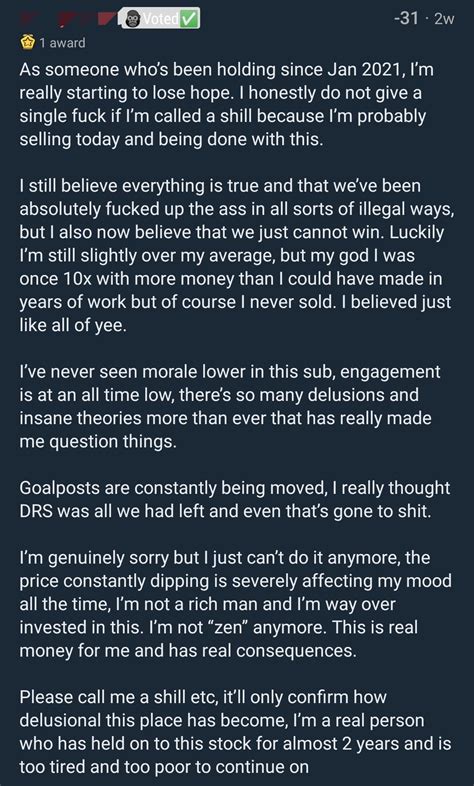Viewport: 474px width, 786px height.
Task: Collapse comment via paragraph starting "As someone who's"
Action: pos(226,104)
